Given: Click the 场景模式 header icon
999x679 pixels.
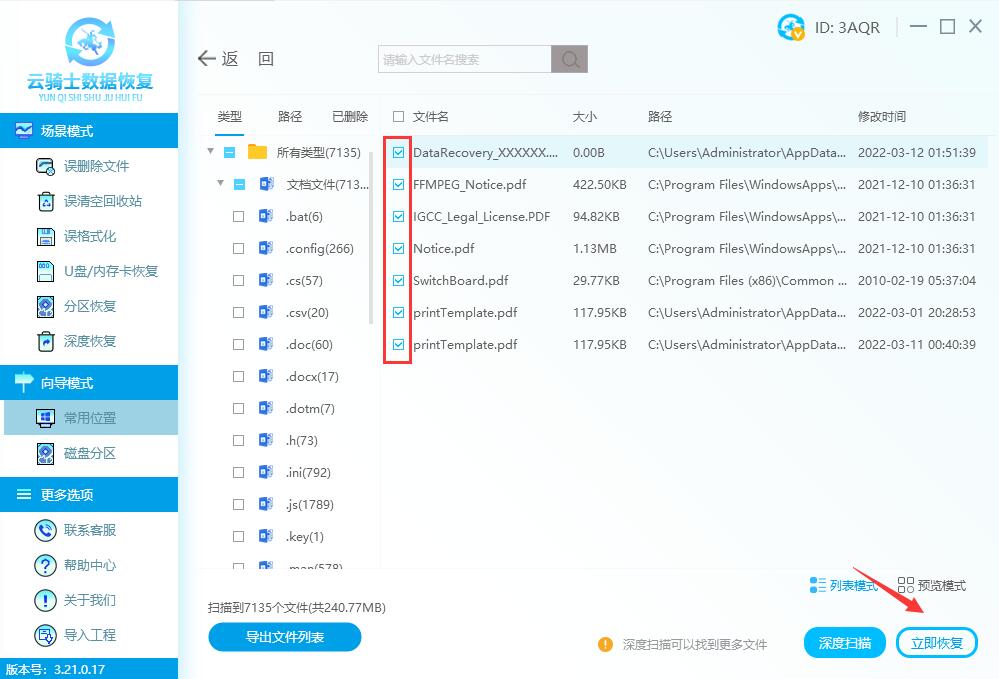Looking at the screenshot, I should tap(24, 131).
